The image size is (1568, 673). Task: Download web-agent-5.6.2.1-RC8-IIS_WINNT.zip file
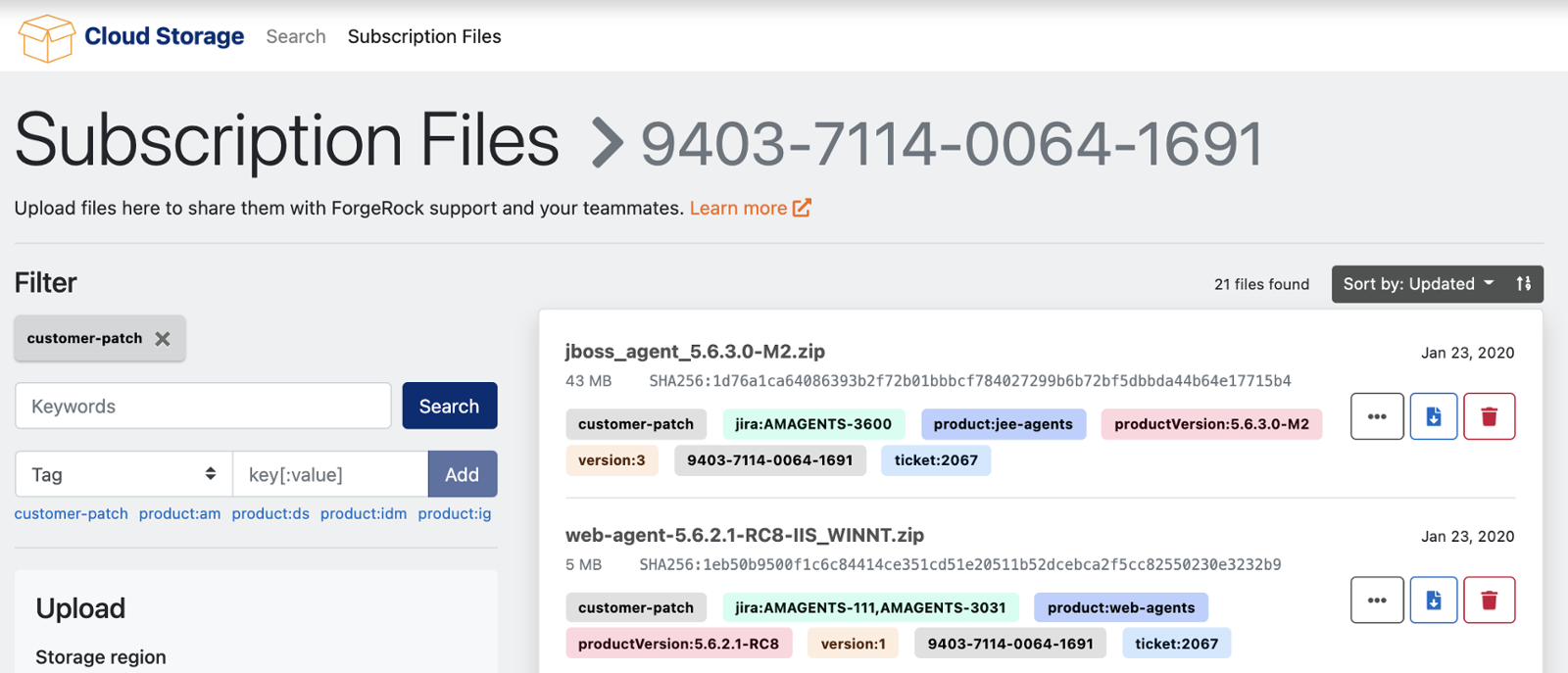pyautogui.click(x=1433, y=600)
